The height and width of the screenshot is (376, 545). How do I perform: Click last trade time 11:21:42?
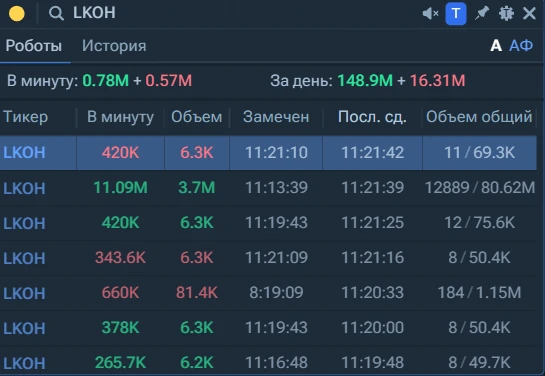point(373,153)
